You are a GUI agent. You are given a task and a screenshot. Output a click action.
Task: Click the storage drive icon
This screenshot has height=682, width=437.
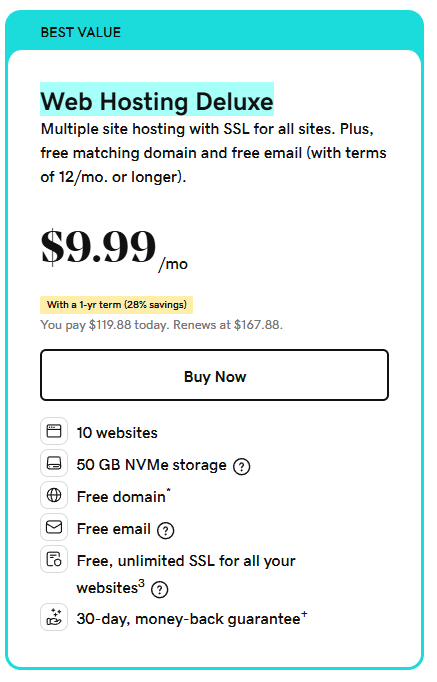coord(54,463)
